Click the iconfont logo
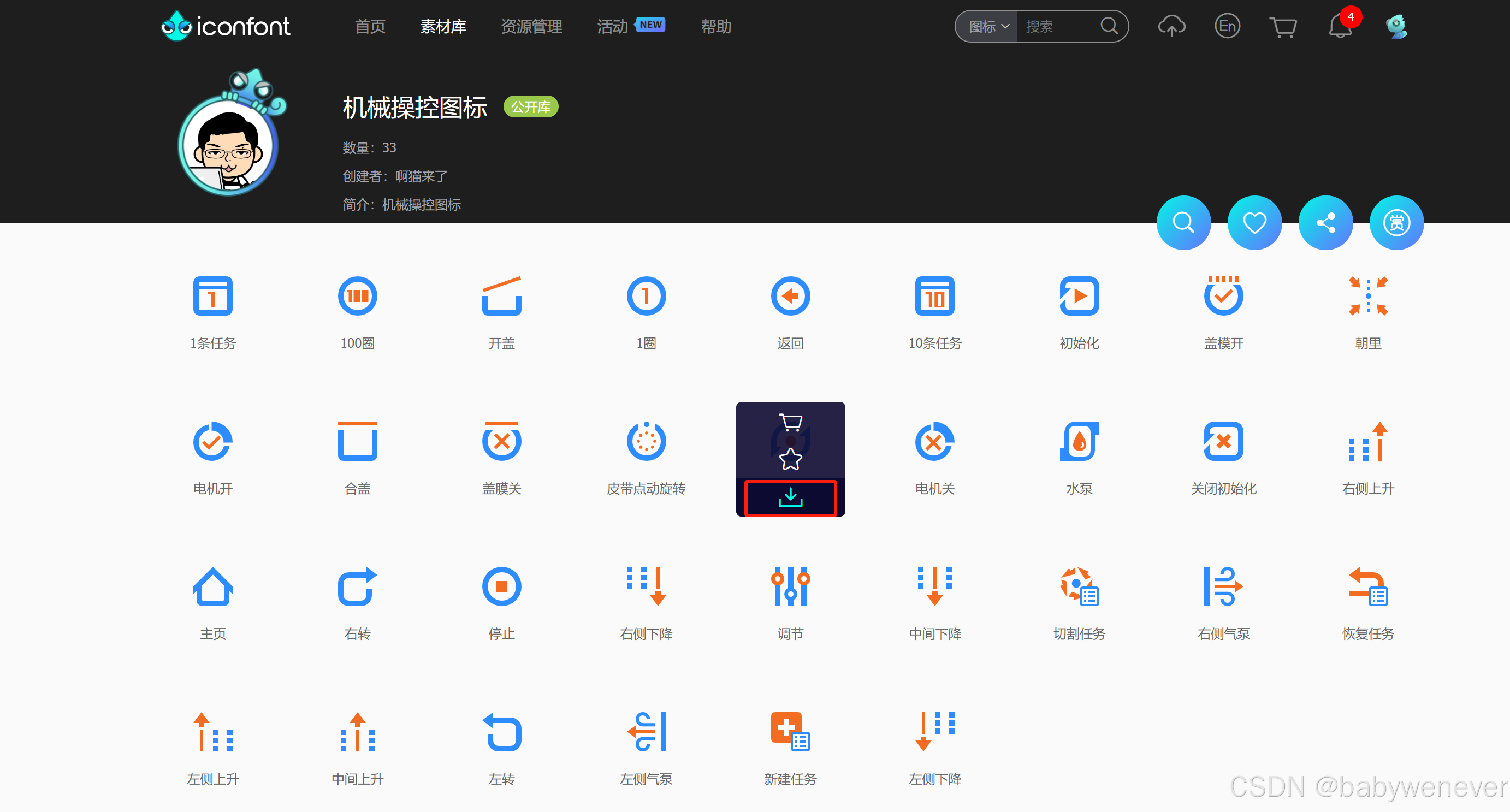 coord(226,26)
